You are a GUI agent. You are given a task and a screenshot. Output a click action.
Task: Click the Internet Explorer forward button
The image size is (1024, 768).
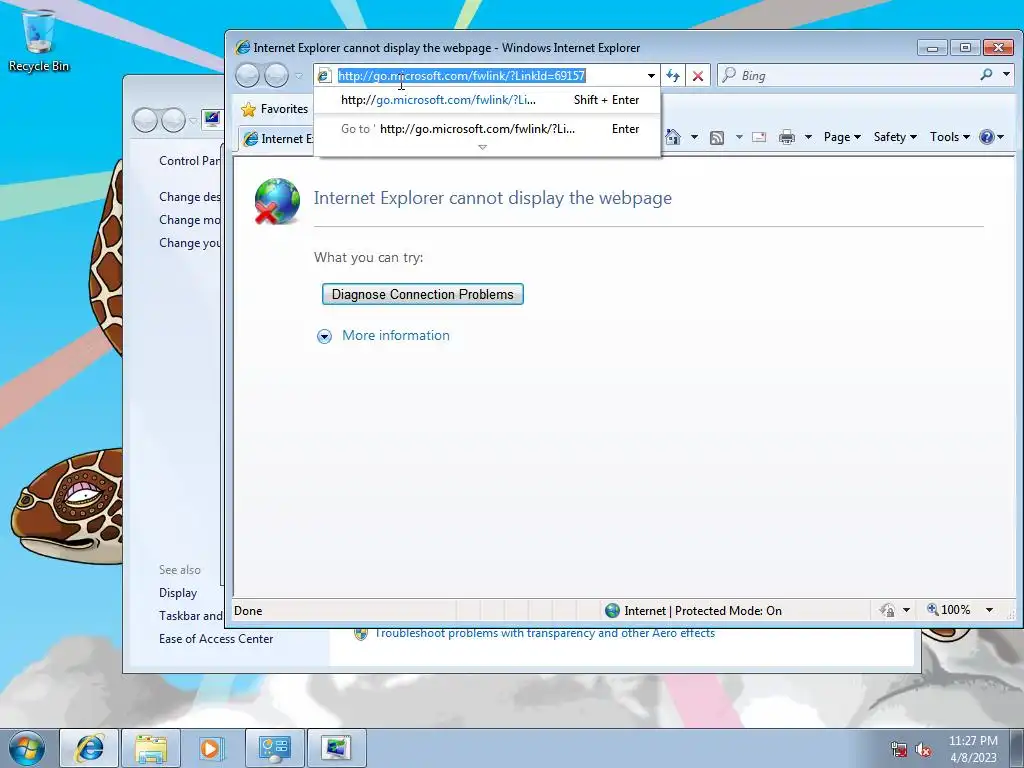(276, 76)
